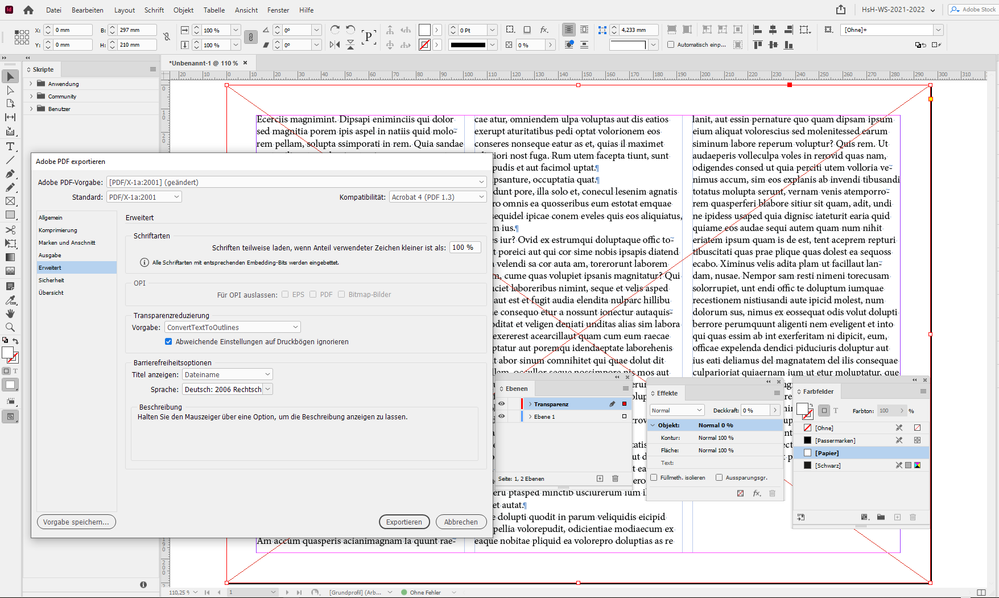Toggle 'Abweichende Einstellungen auf Druckbögen ignorieren' checkbox

(x=168, y=342)
